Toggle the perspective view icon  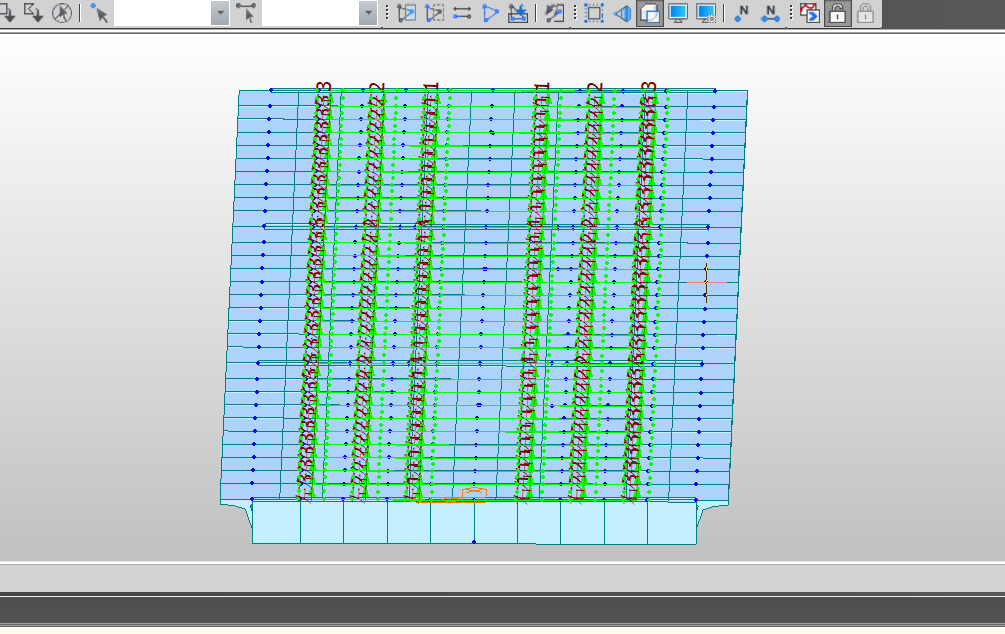coord(622,13)
